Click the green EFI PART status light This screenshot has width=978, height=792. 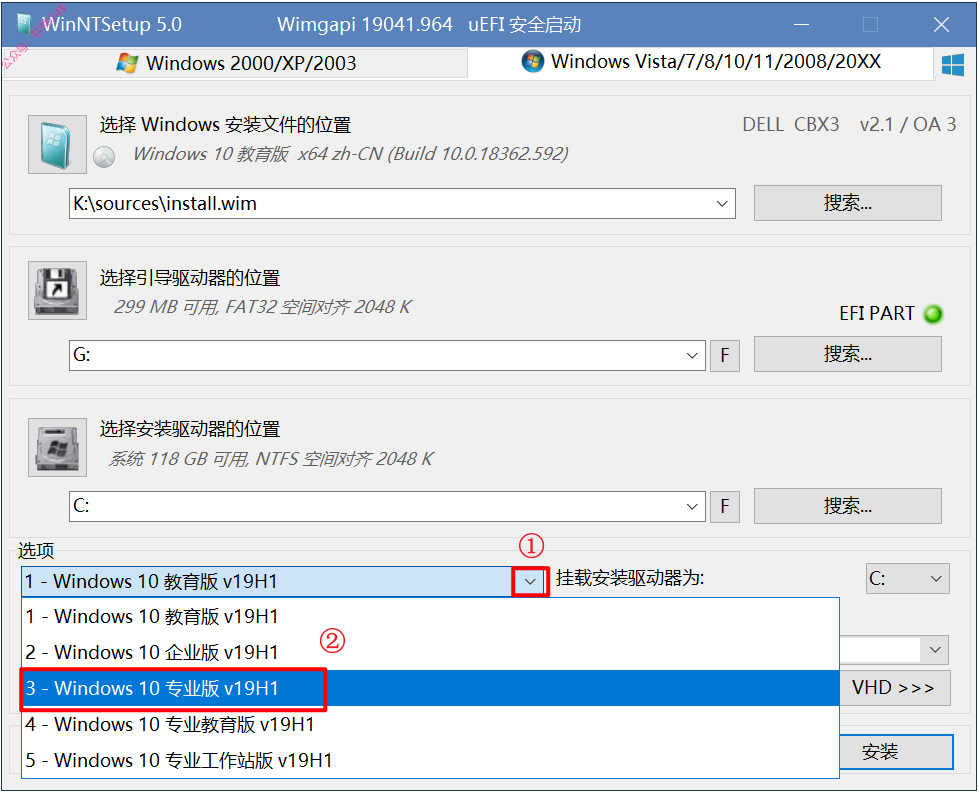coord(933,314)
